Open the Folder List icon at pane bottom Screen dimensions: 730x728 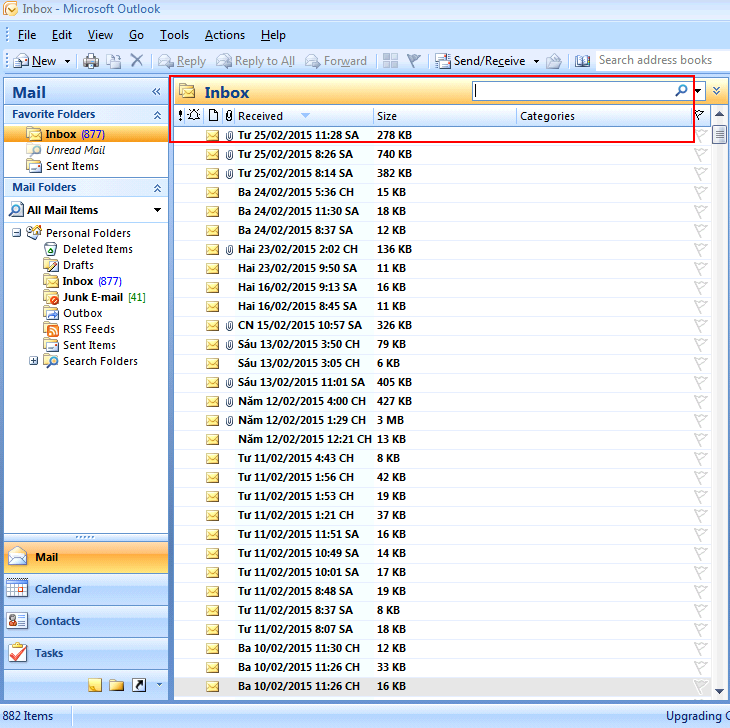point(116,685)
